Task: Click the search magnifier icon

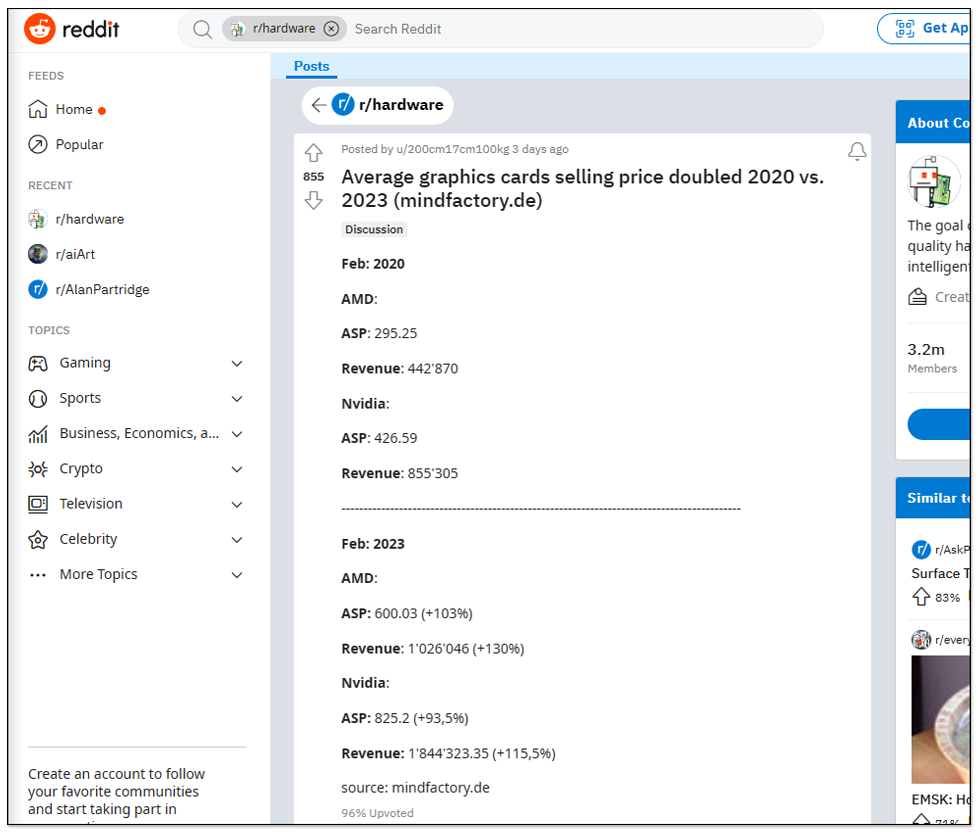Action: (202, 29)
